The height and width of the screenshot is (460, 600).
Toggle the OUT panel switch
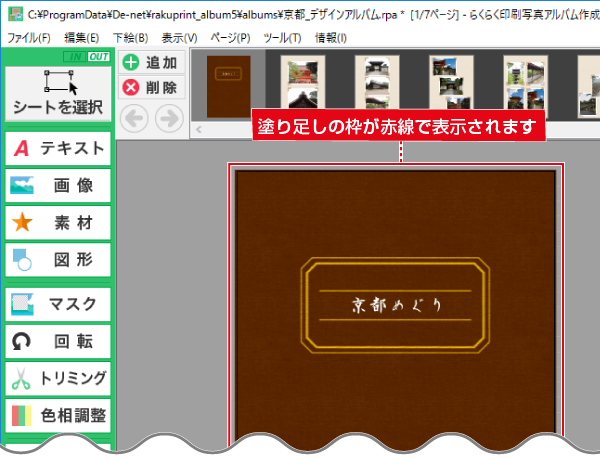click(x=99, y=57)
